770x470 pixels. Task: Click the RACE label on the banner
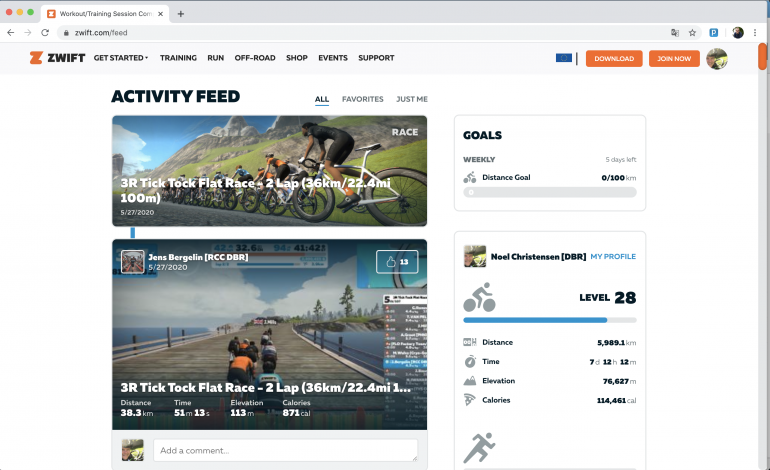point(405,132)
